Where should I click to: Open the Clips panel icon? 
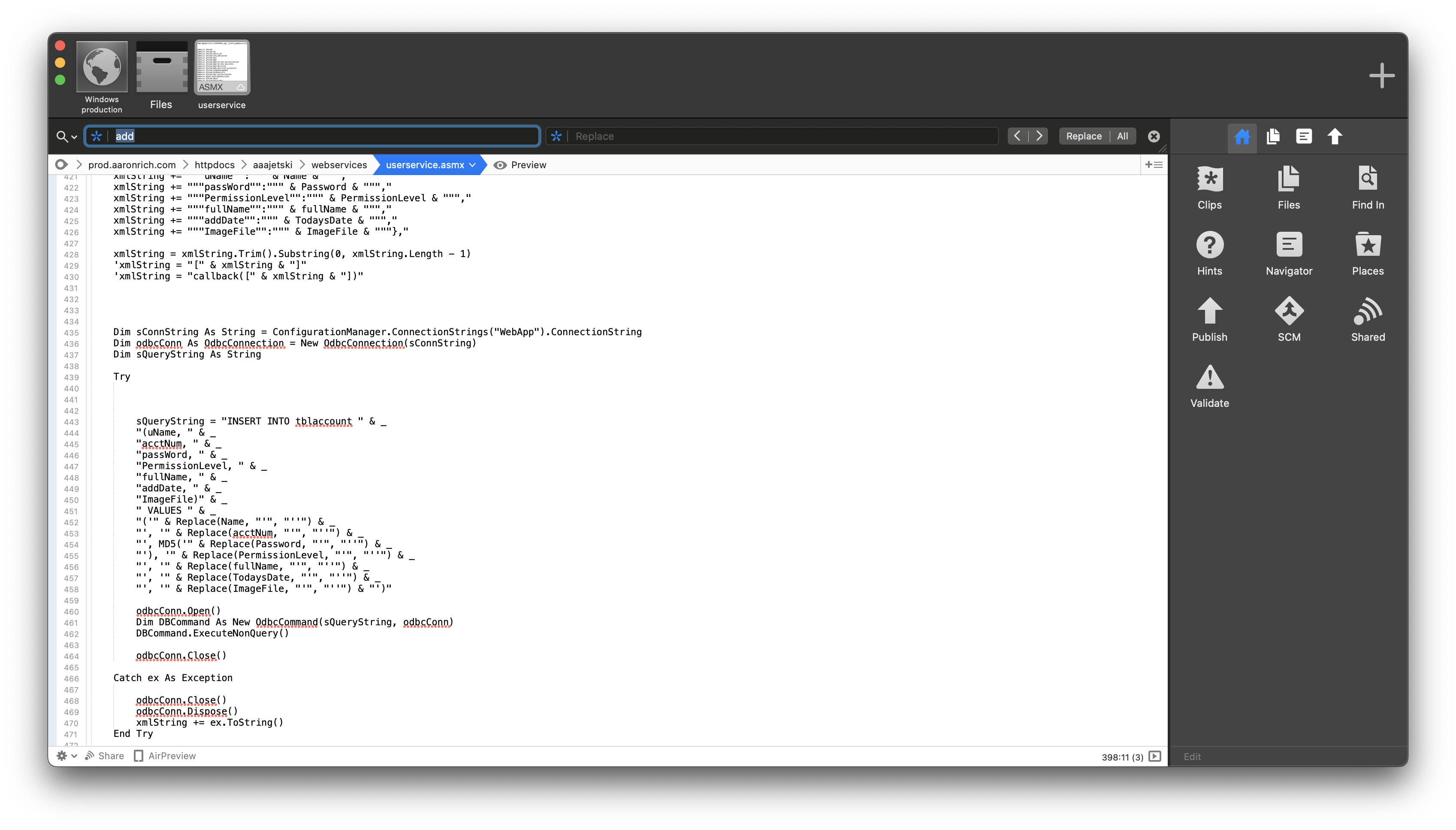[1209, 179]
